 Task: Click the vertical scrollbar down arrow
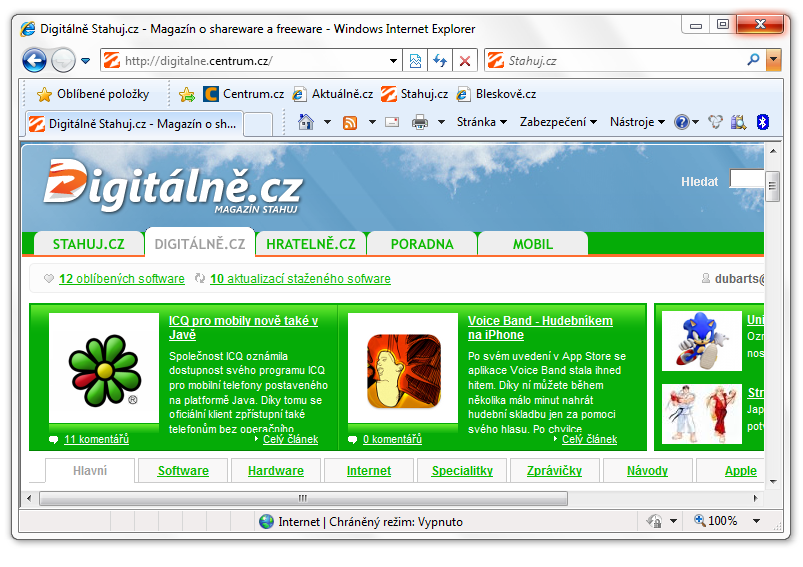click(x=773, y=482)
